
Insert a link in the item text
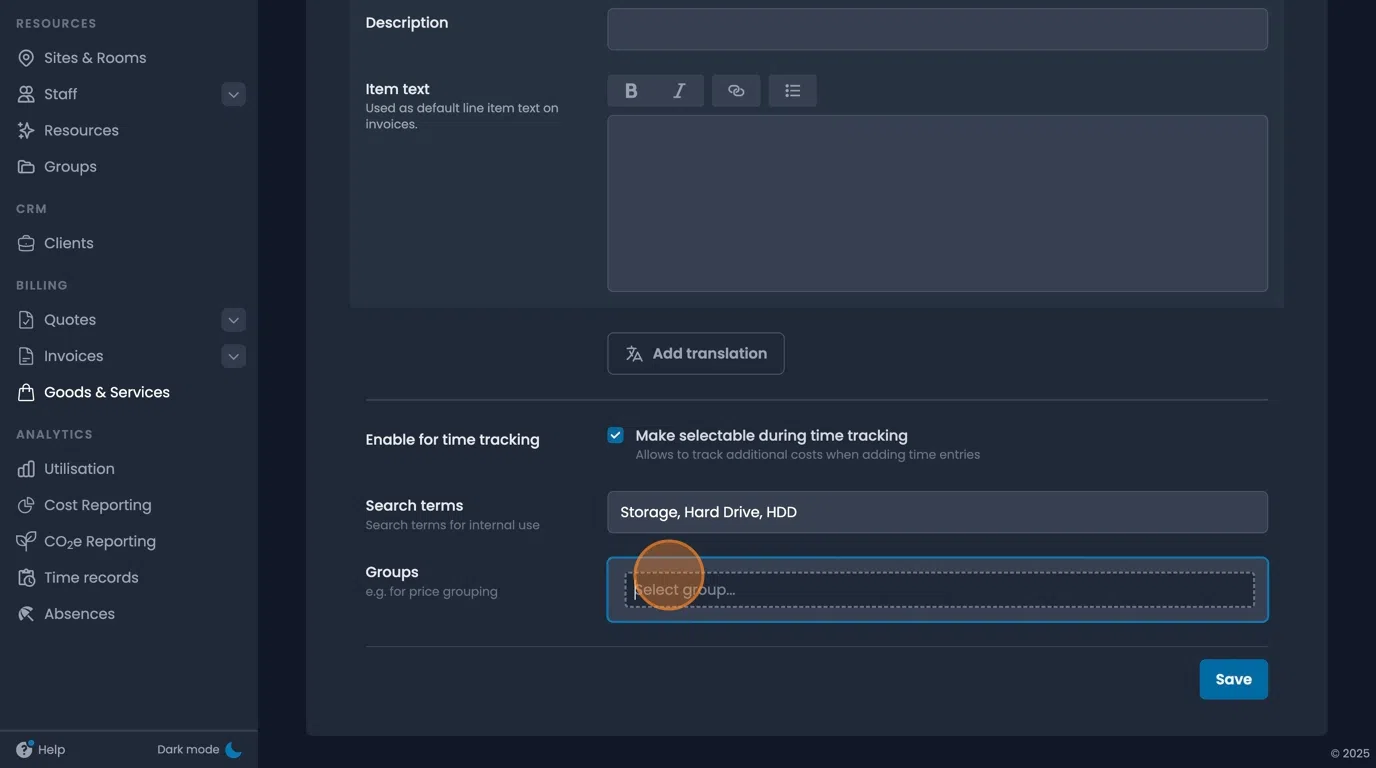tap(736, 90)
